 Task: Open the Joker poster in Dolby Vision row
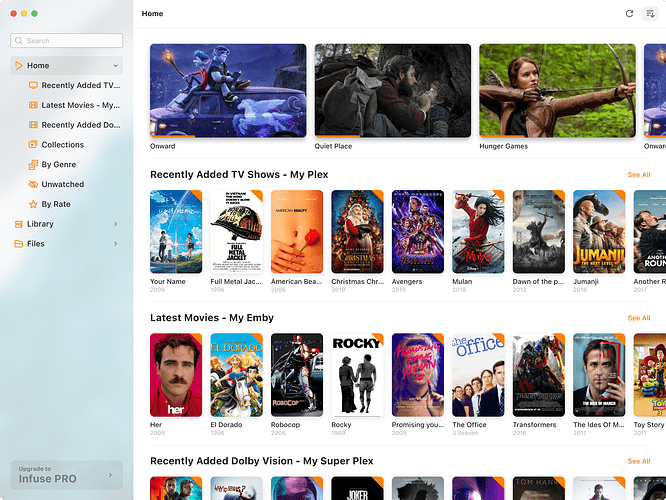357,488
